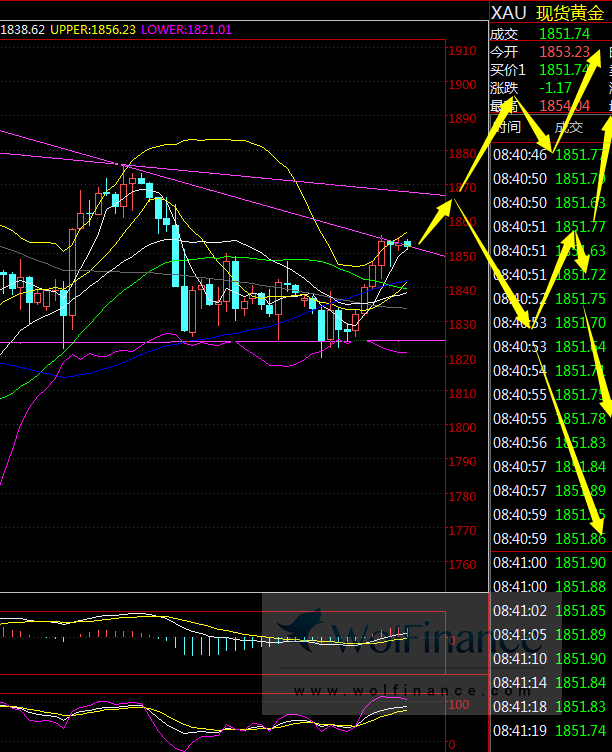Select the 08:40:46 tick row

(x=548, y=154)
